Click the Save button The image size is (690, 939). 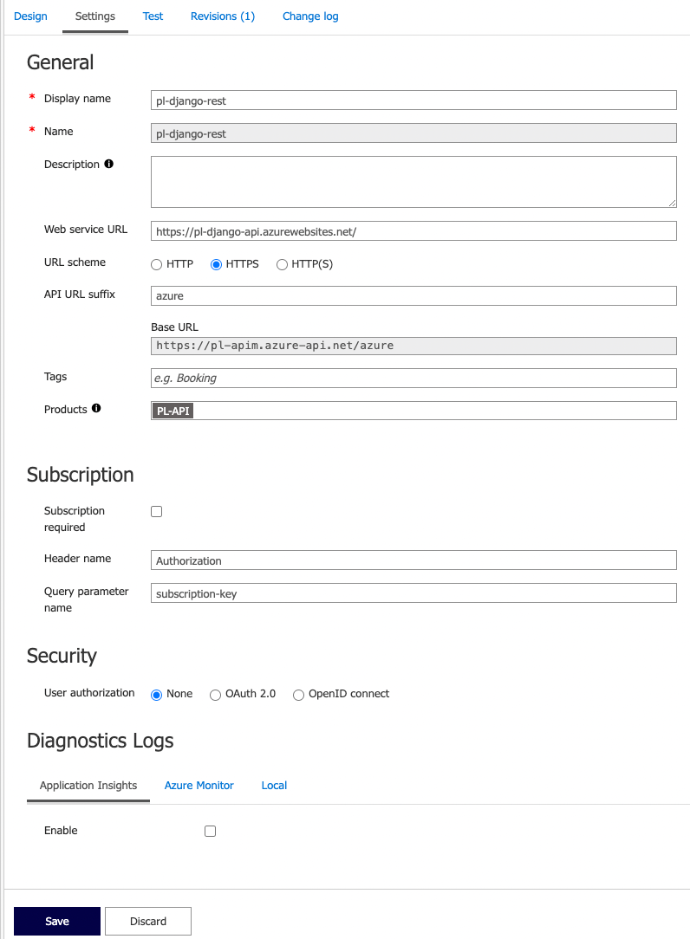point(57,921)
